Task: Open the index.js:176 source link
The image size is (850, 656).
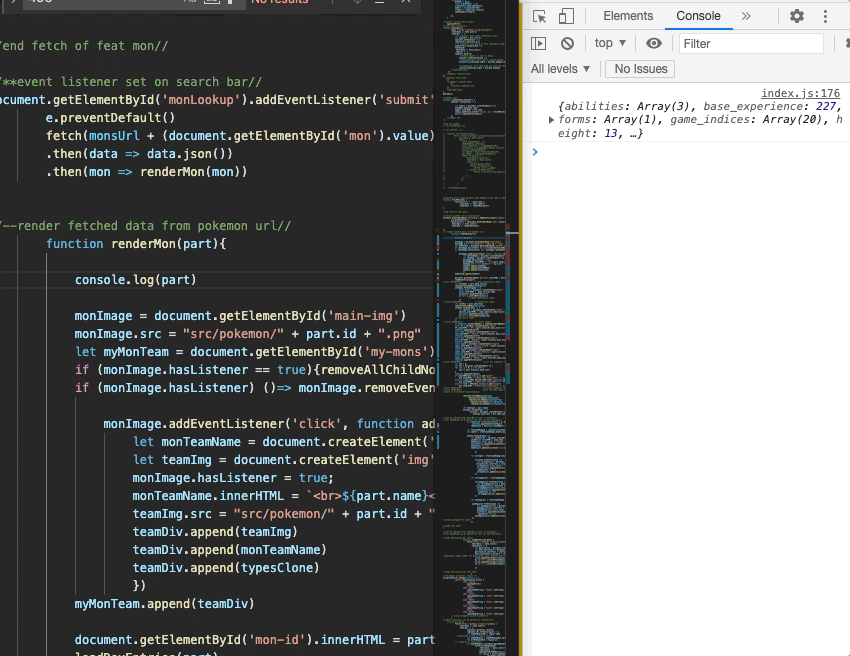Action: [800, 93]
